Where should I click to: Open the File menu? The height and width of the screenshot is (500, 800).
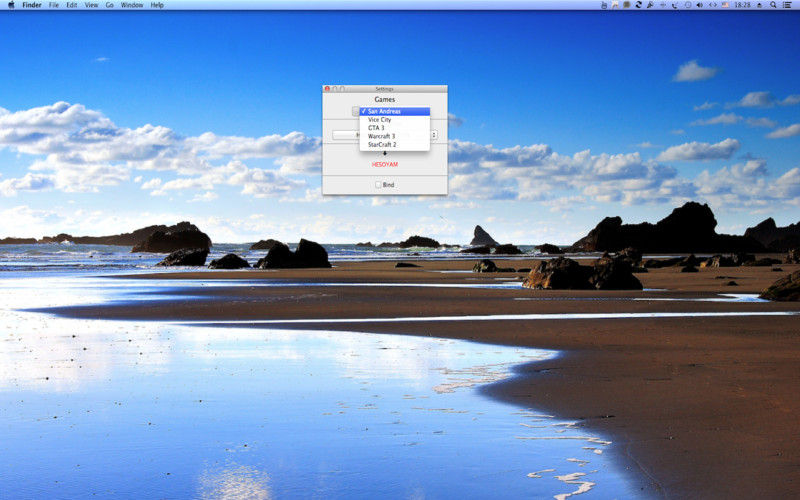click(54, 5)
